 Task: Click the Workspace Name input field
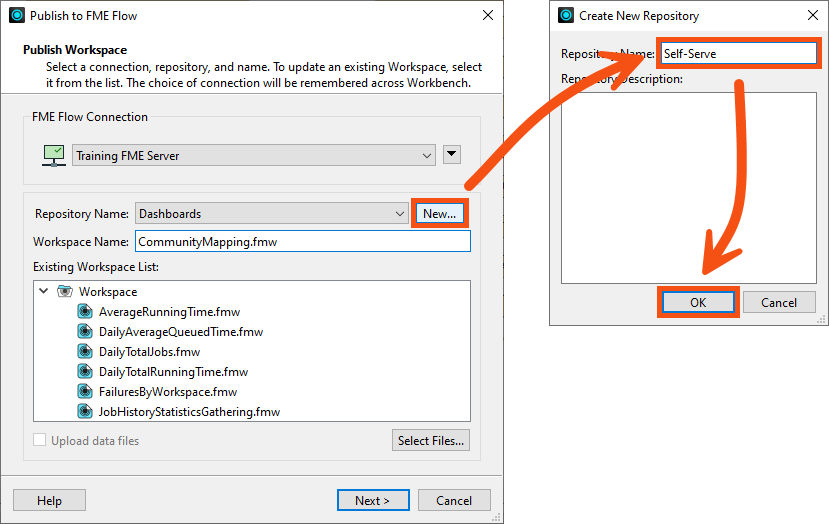point(303,242)
